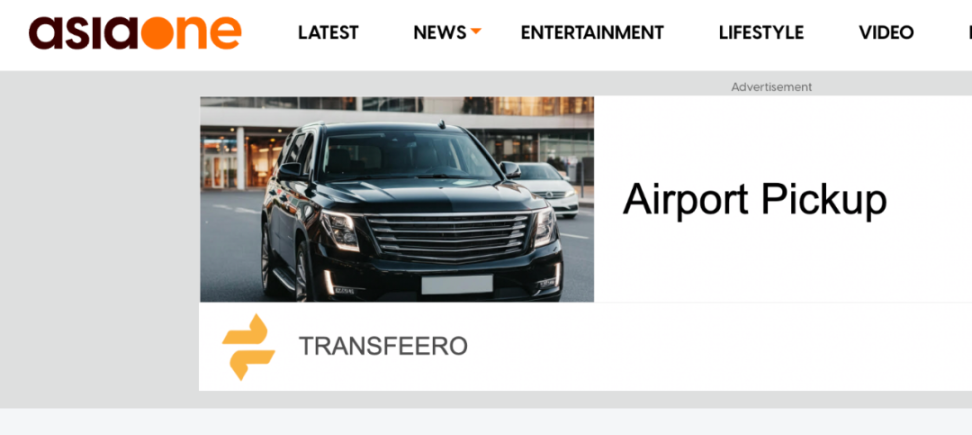Click the asiaone logo
This screenshot has height=435, width=972.
pyautogui.click(x=135, y=33)
